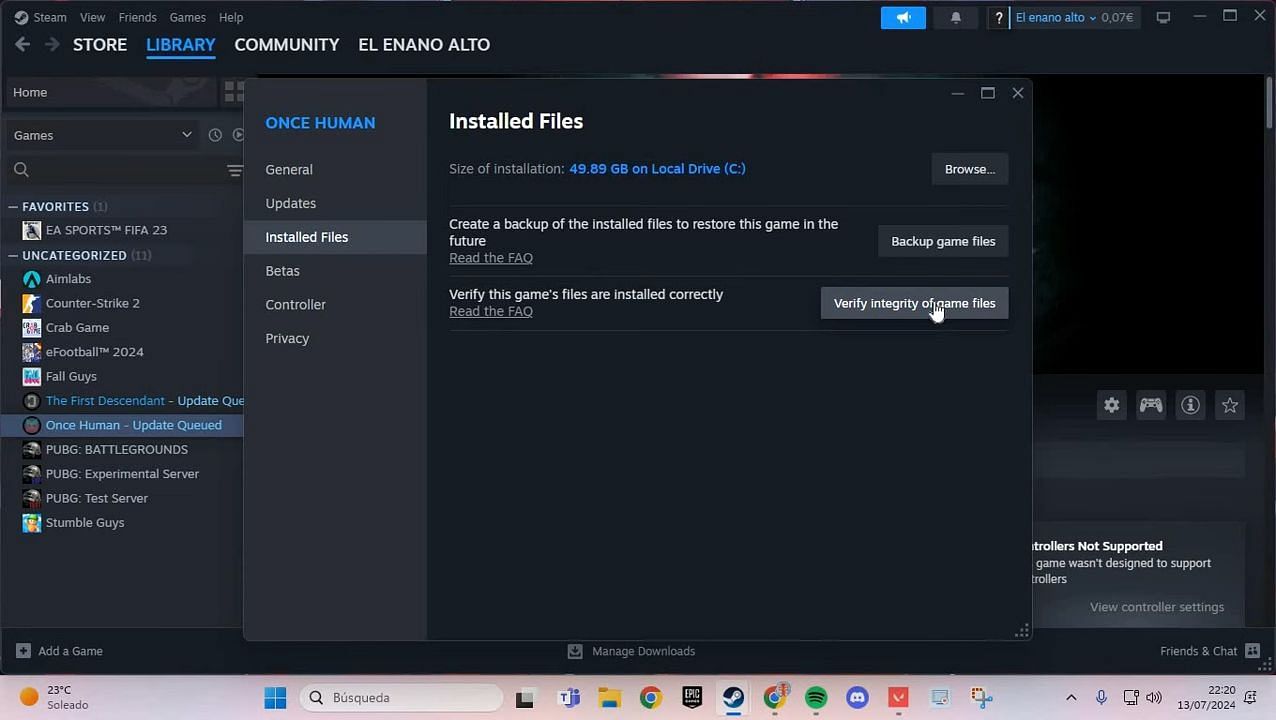Open the Friends menu

pyautogui.click(x=137, y=17)
